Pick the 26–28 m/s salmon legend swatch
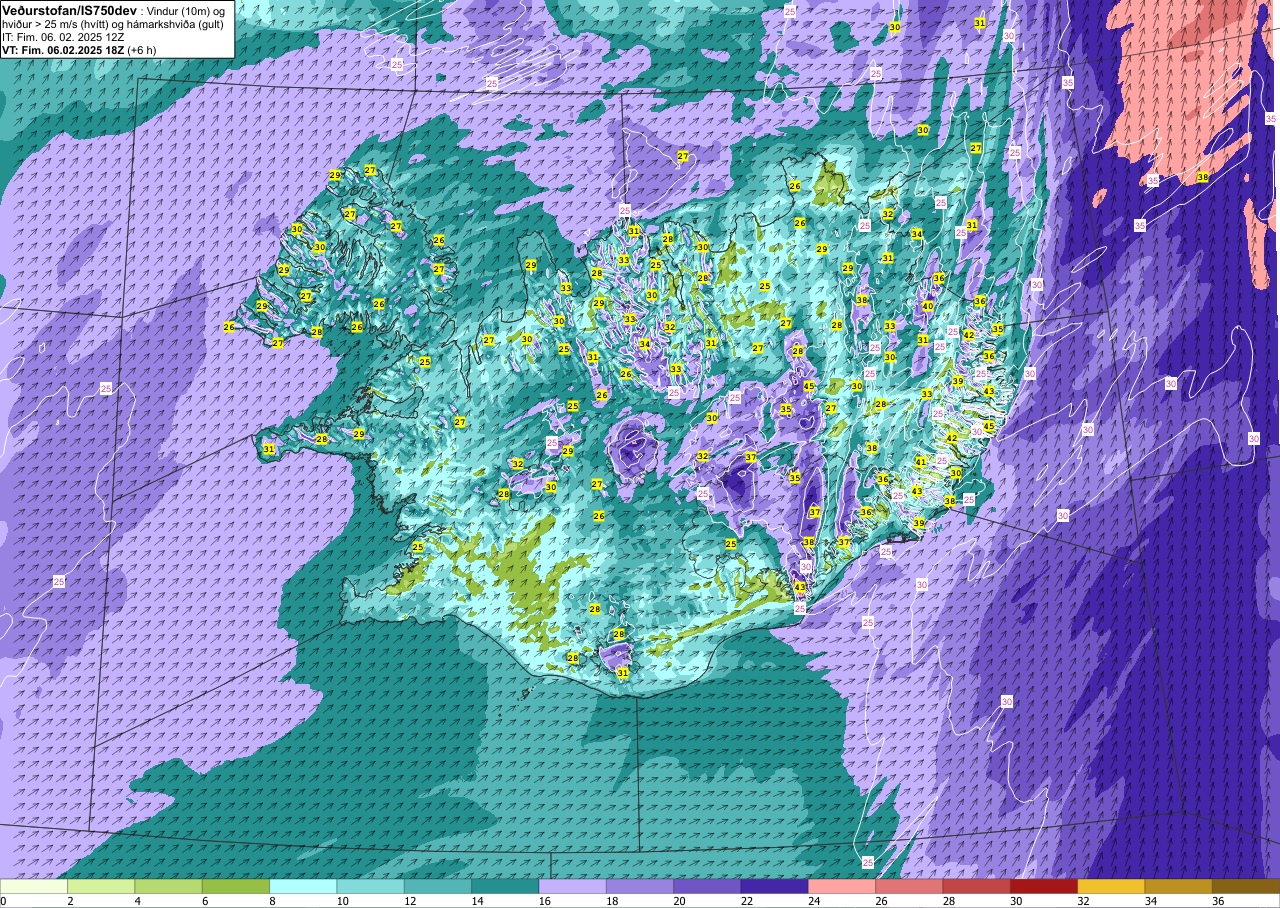 (909, 886)
